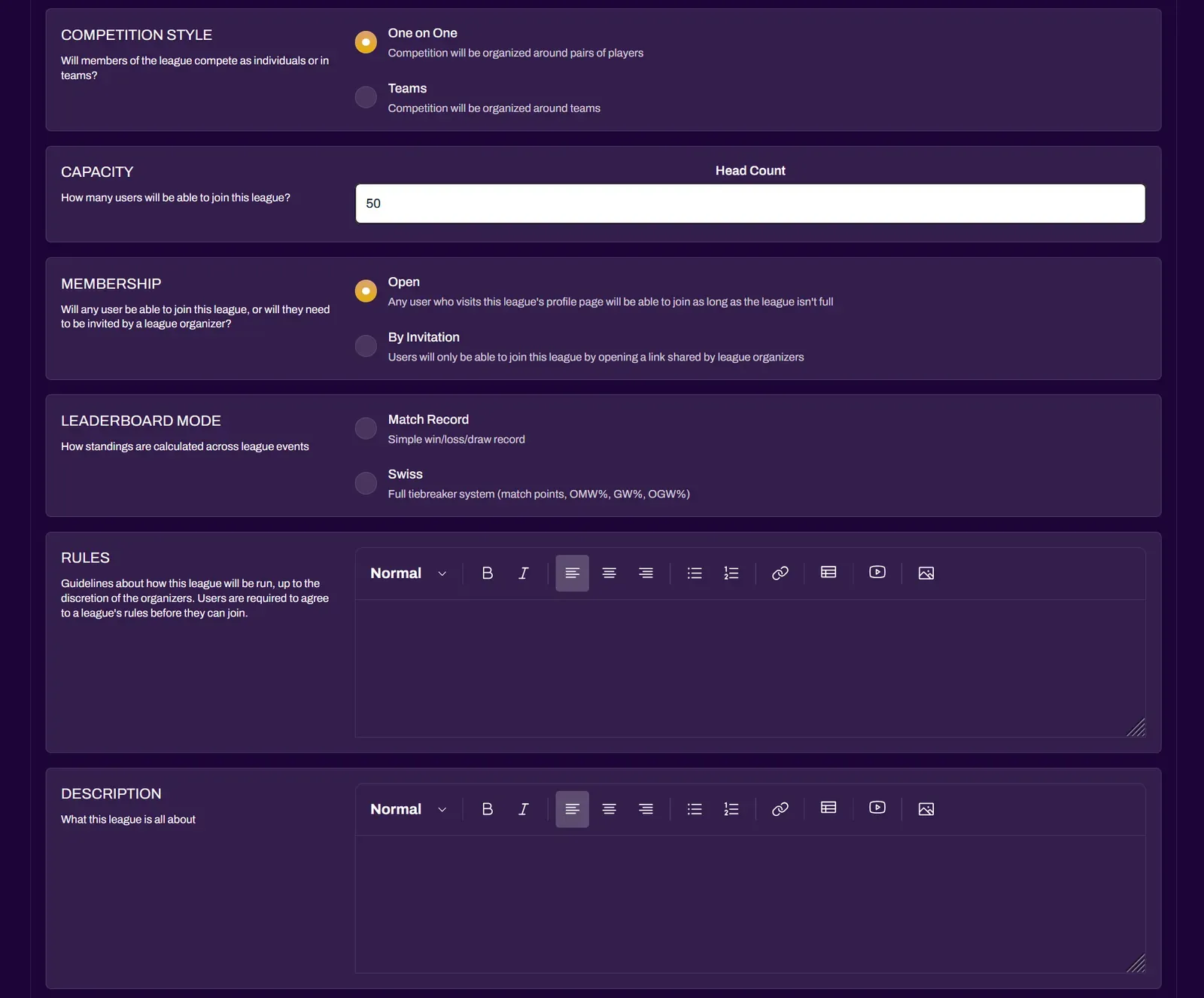Viewport: 1204px width, 998px height.
Task: Click the Head Count input field
Action: 749,203
